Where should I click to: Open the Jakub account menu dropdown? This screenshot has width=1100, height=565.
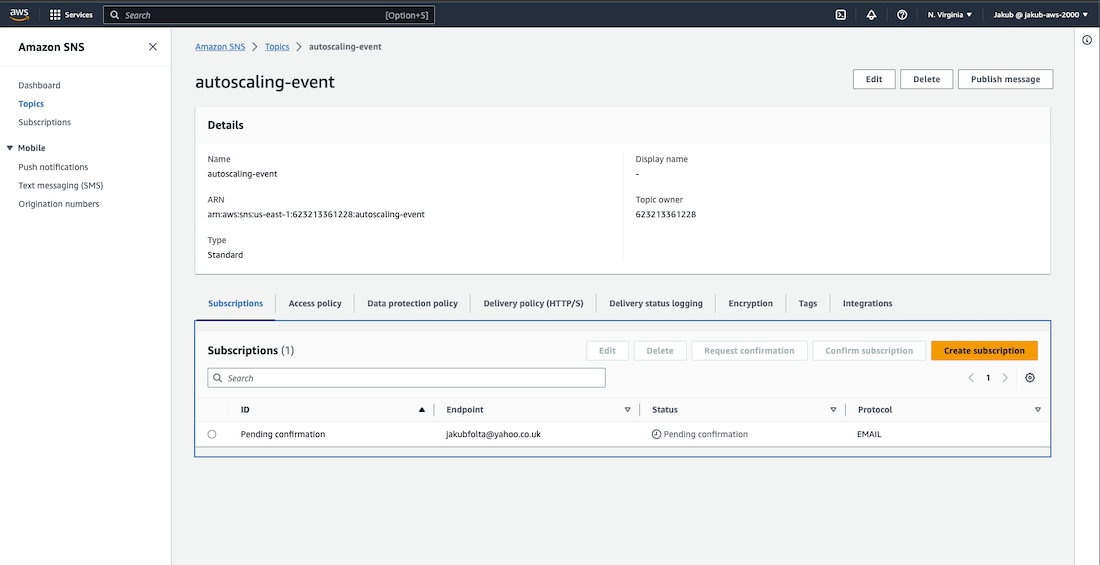pos(1040,15)
